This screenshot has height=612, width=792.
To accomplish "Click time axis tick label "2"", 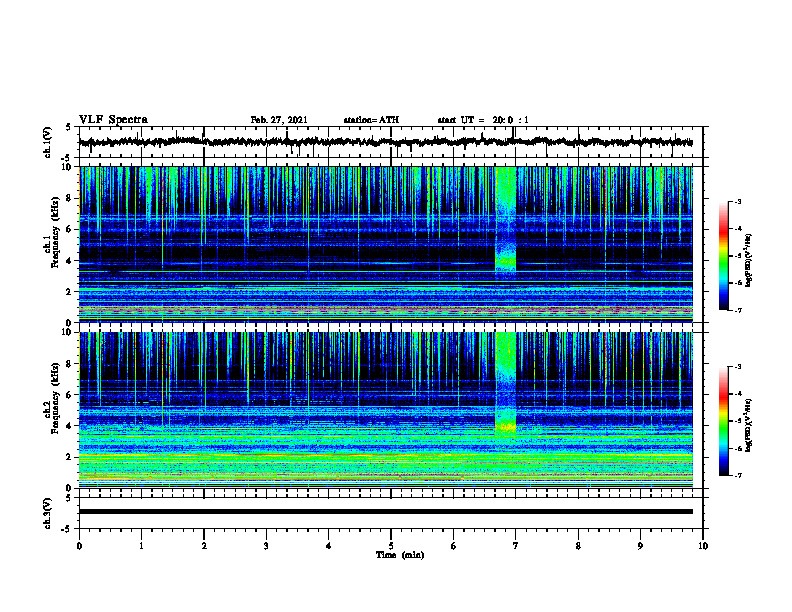I will pyautogui.click(x=204, y=546).
